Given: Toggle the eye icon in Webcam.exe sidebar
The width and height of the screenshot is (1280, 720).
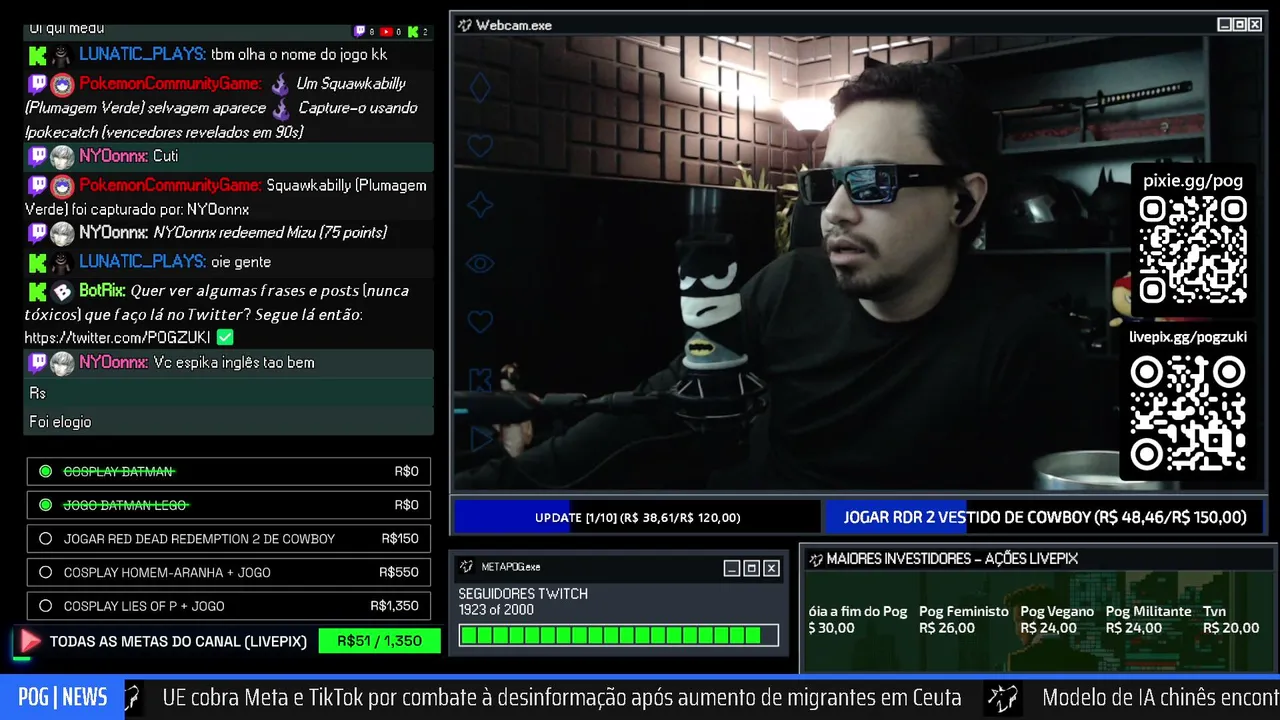Looking at the screenshot, I should point(481,264).
